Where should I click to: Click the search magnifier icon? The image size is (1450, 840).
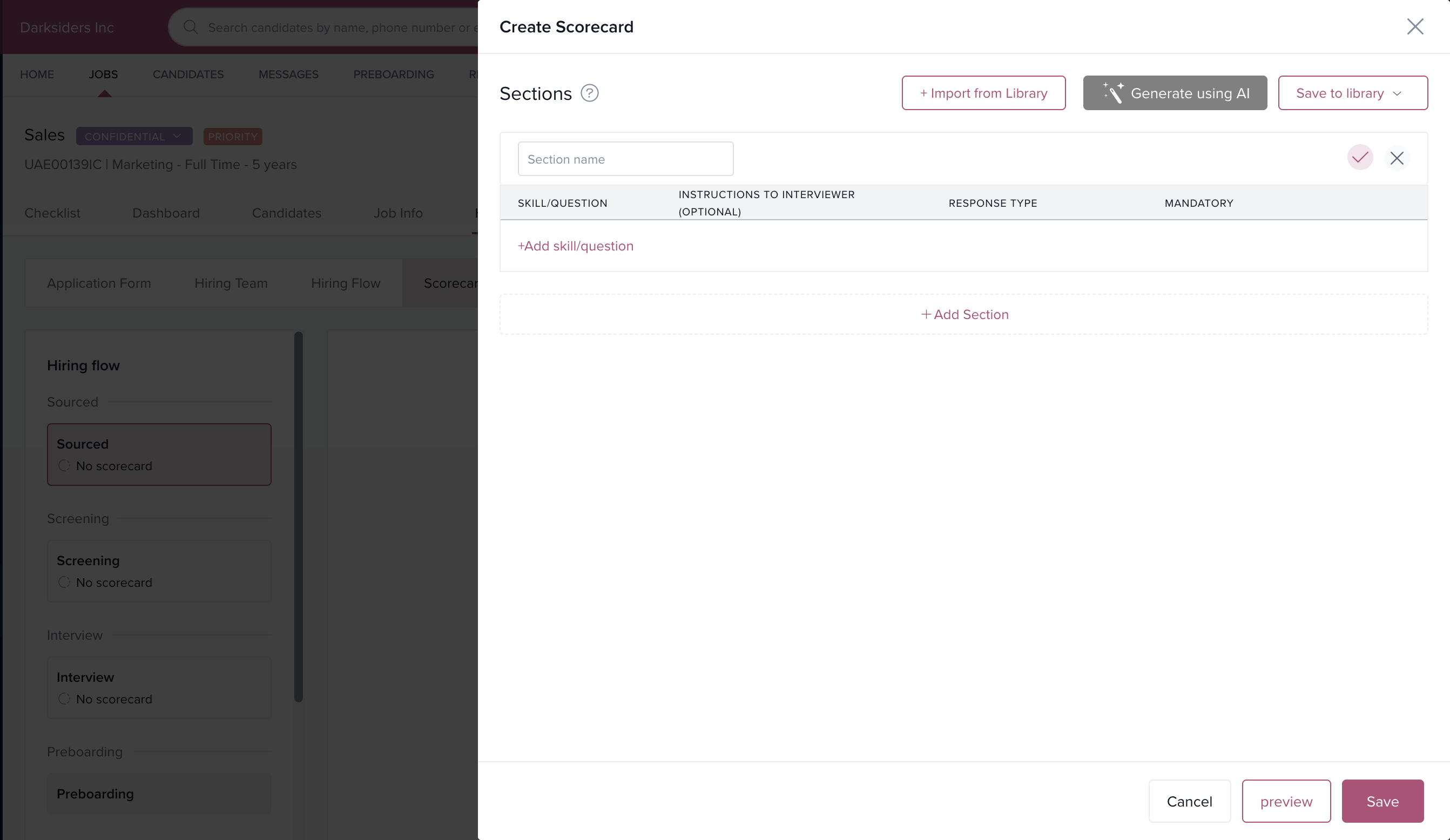coord(191,27)
